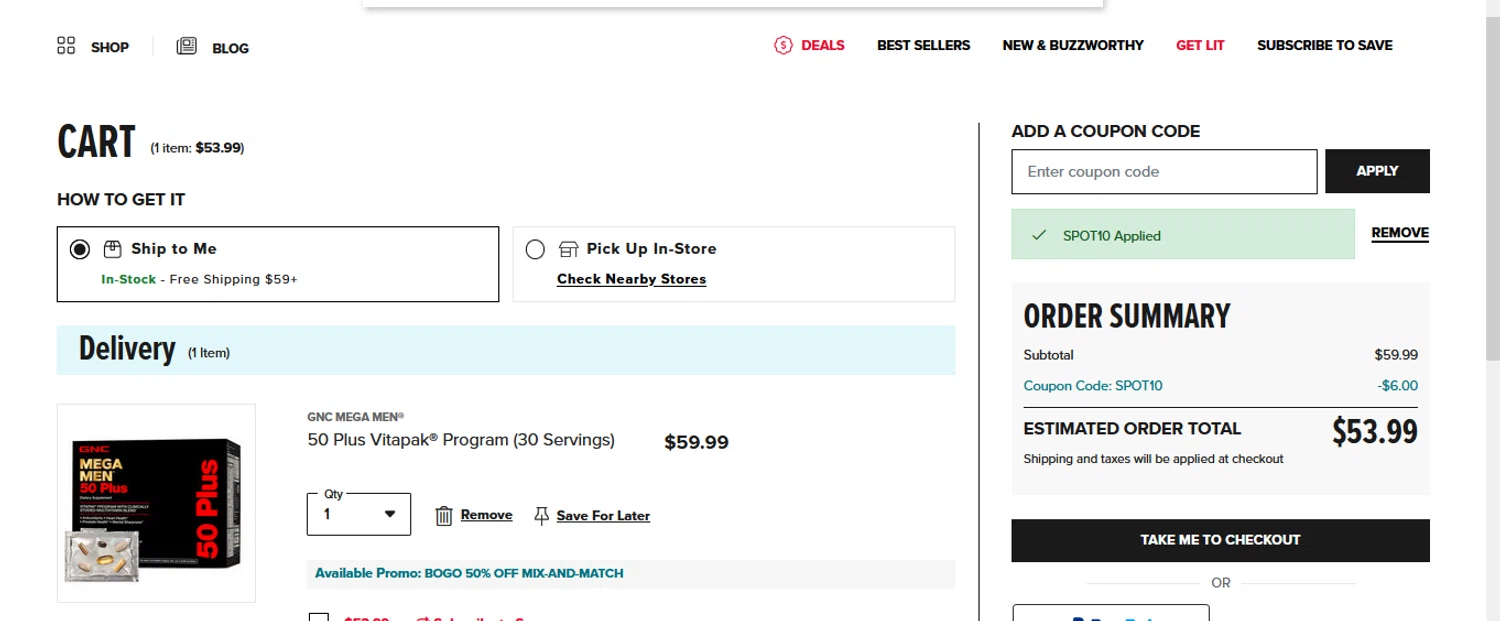Select the Pick Up In-Store radio button
Viewport: 1500px width, 621px height.
pos(535,249)
